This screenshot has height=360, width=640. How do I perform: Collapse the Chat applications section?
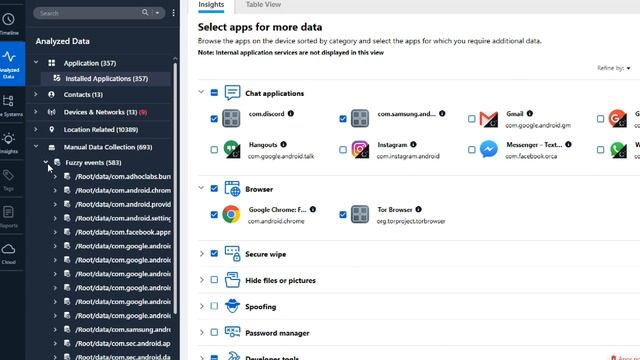(x=201, y=92)
